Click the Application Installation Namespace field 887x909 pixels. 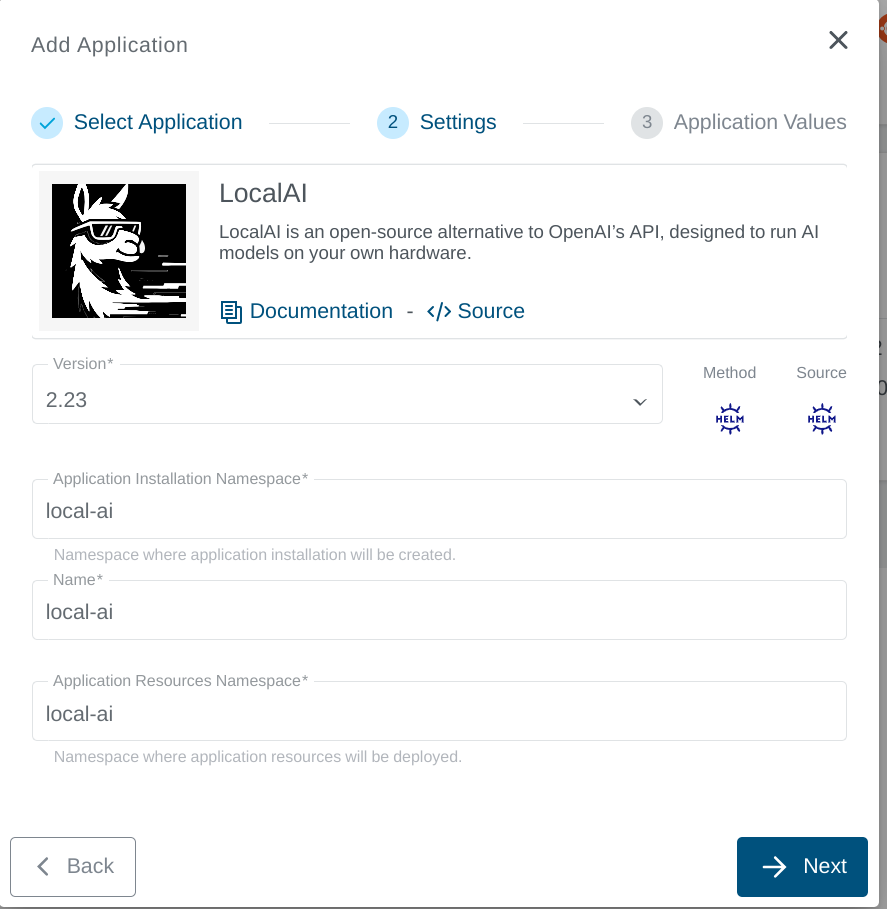click(x=440, y=508)
